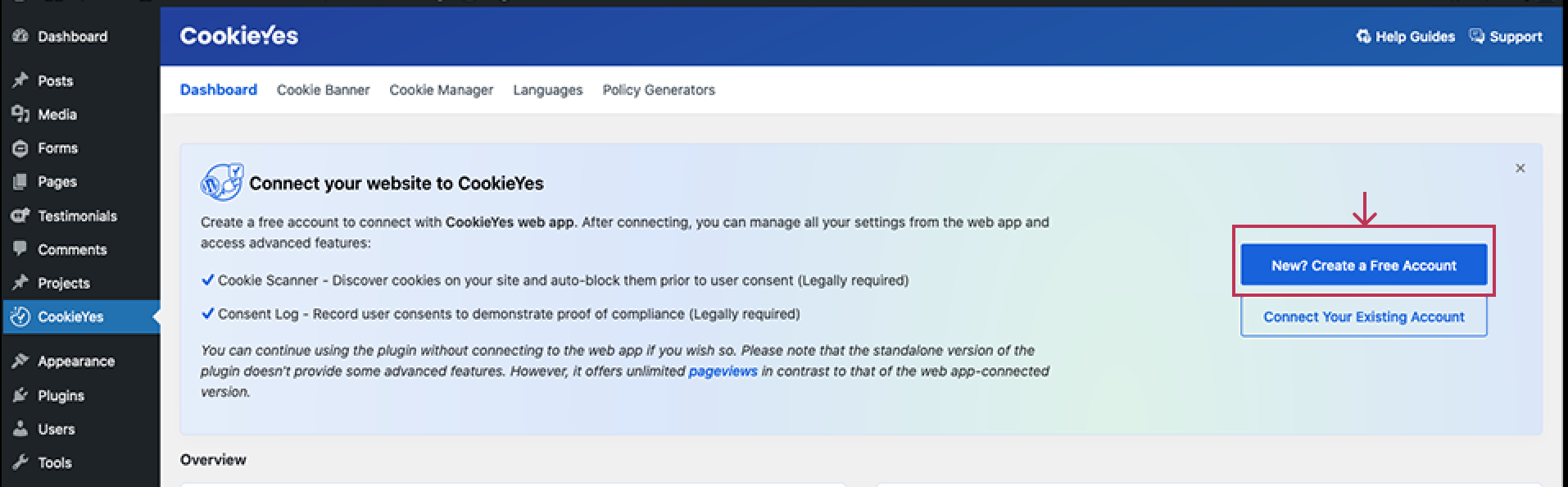Viewport: 1568px width, 487px height.
Task: Click the Plugins plug icon
Action: [20, 395]
